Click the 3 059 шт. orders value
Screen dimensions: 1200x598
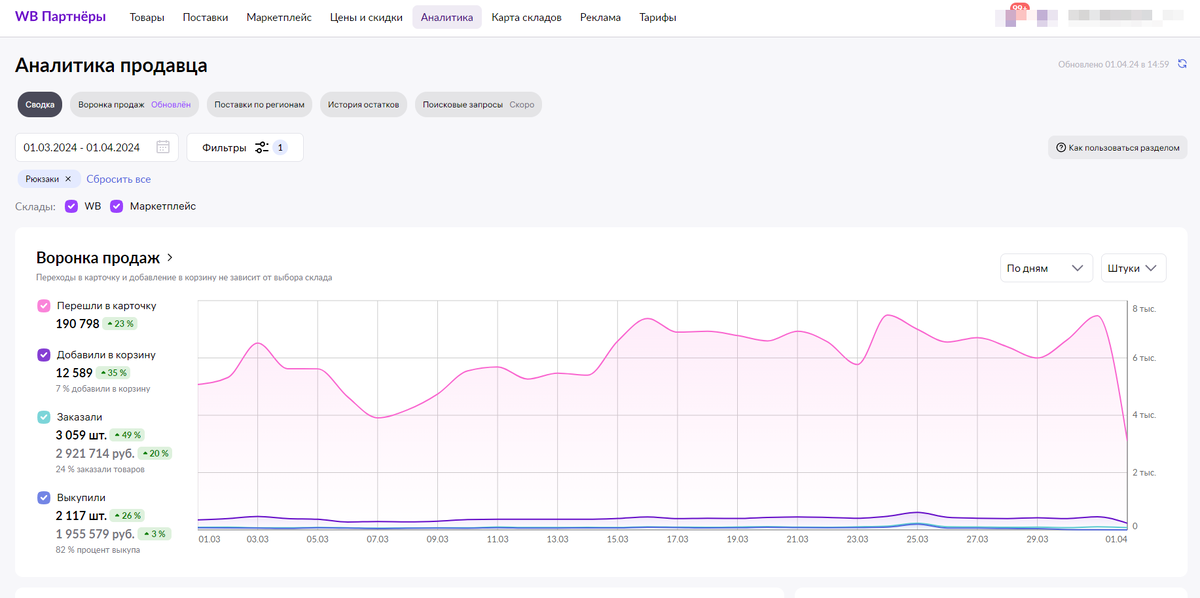click(x=79, y=435)
